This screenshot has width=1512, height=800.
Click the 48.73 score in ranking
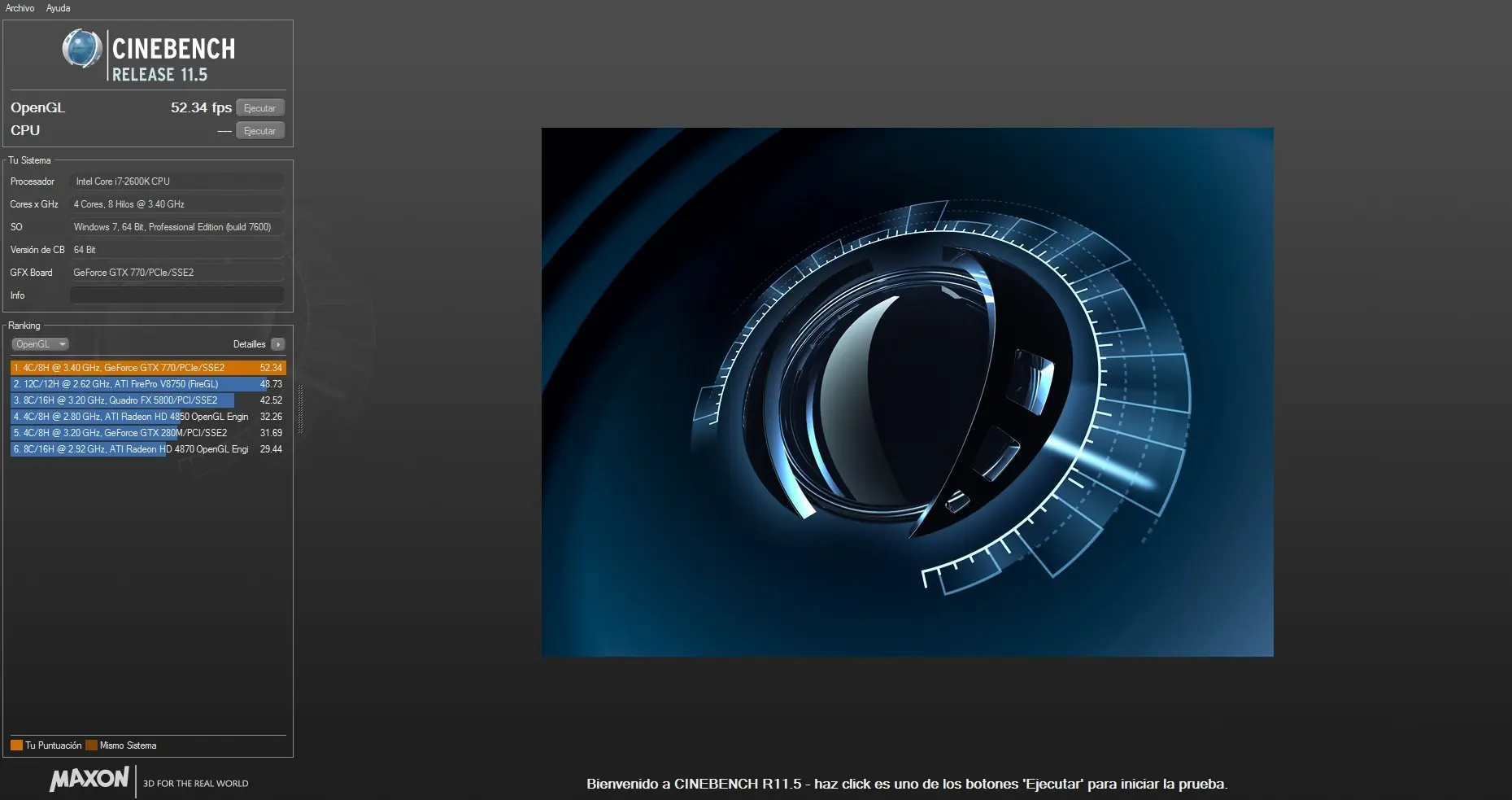pos(271,384)
